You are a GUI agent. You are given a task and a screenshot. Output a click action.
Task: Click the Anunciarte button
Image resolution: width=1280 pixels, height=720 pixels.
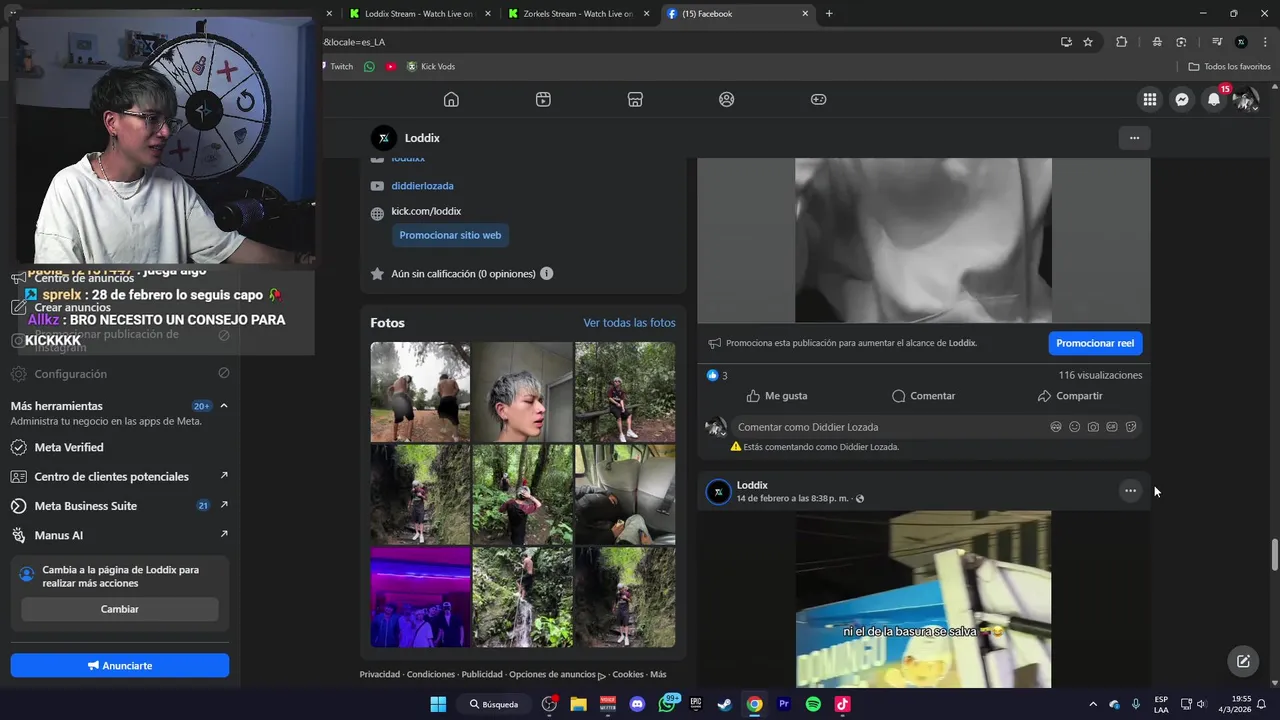tap(120, 666)
